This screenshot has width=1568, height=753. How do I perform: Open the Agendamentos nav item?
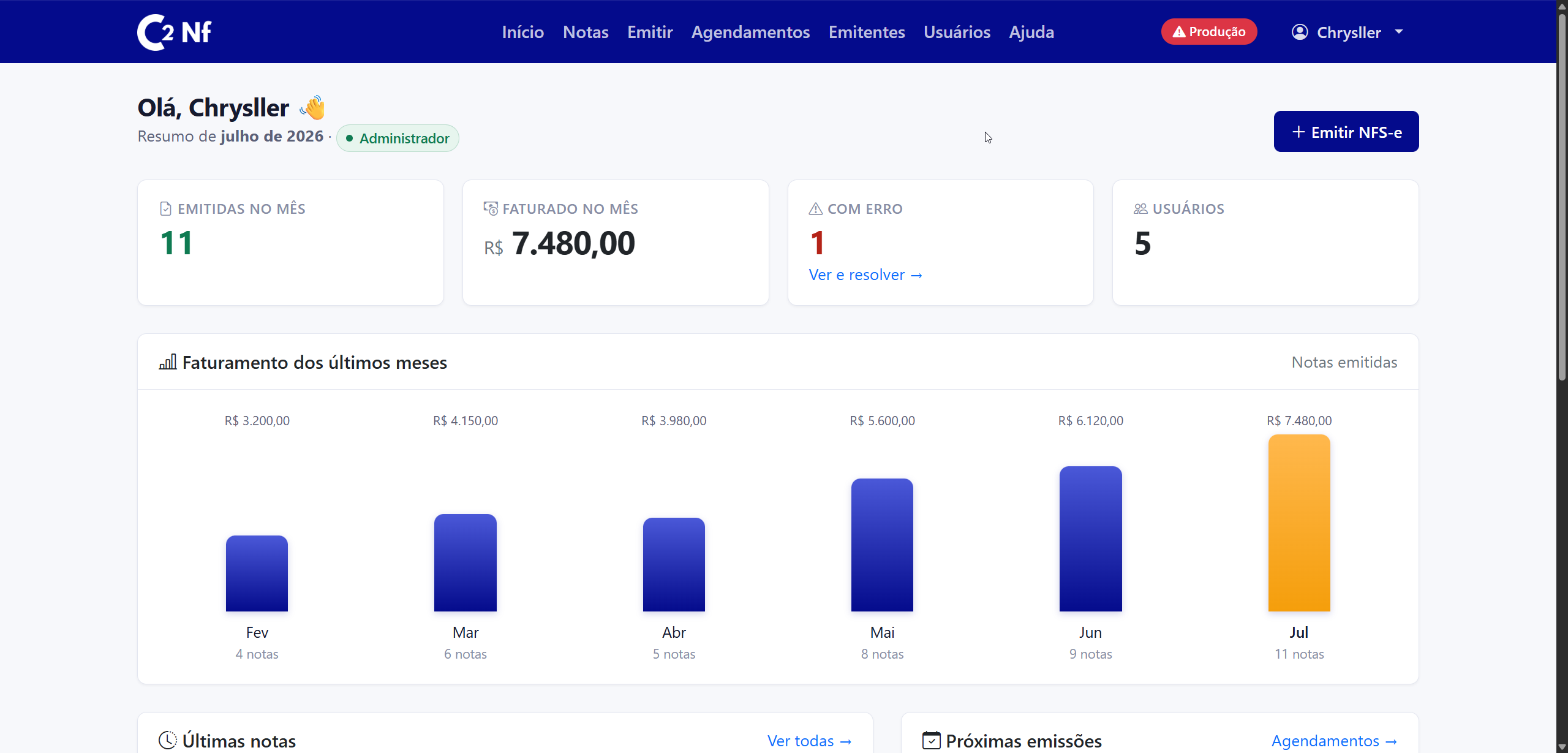(750, 32)
